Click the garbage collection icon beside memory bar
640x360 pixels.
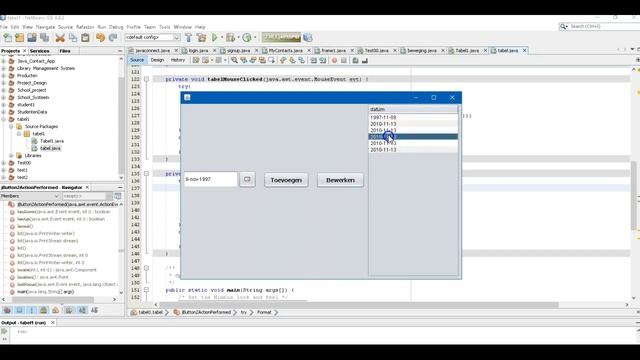(x=308, y=38)
